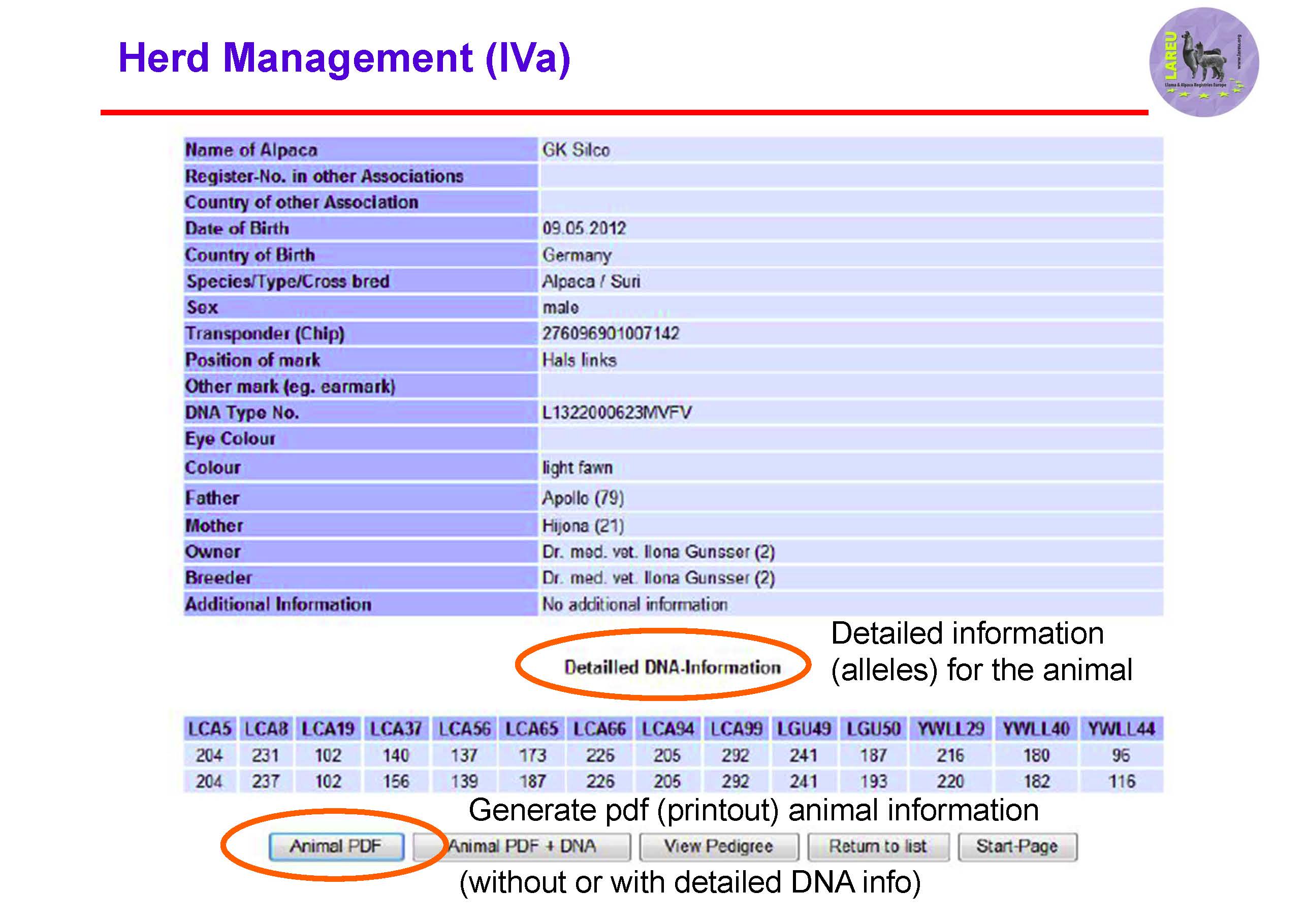Select allele value 96 under YWLL44
1307x924 pixels.
(1121, 755)
